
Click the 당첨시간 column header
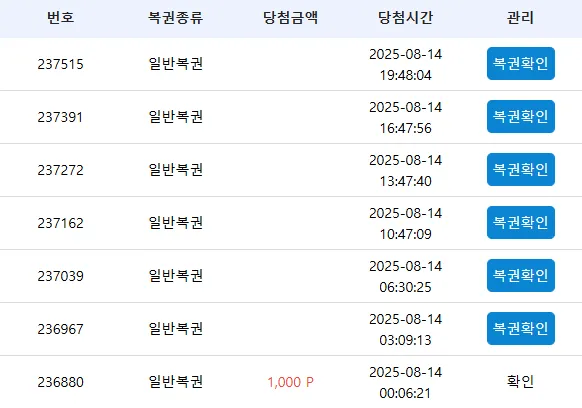[x=405, y=17]
